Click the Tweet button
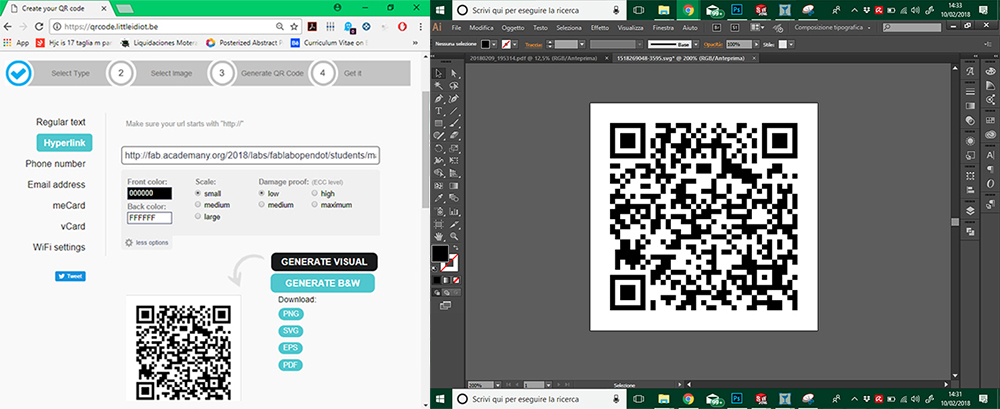The image size is (1000, 409). [x=70, y=276]
